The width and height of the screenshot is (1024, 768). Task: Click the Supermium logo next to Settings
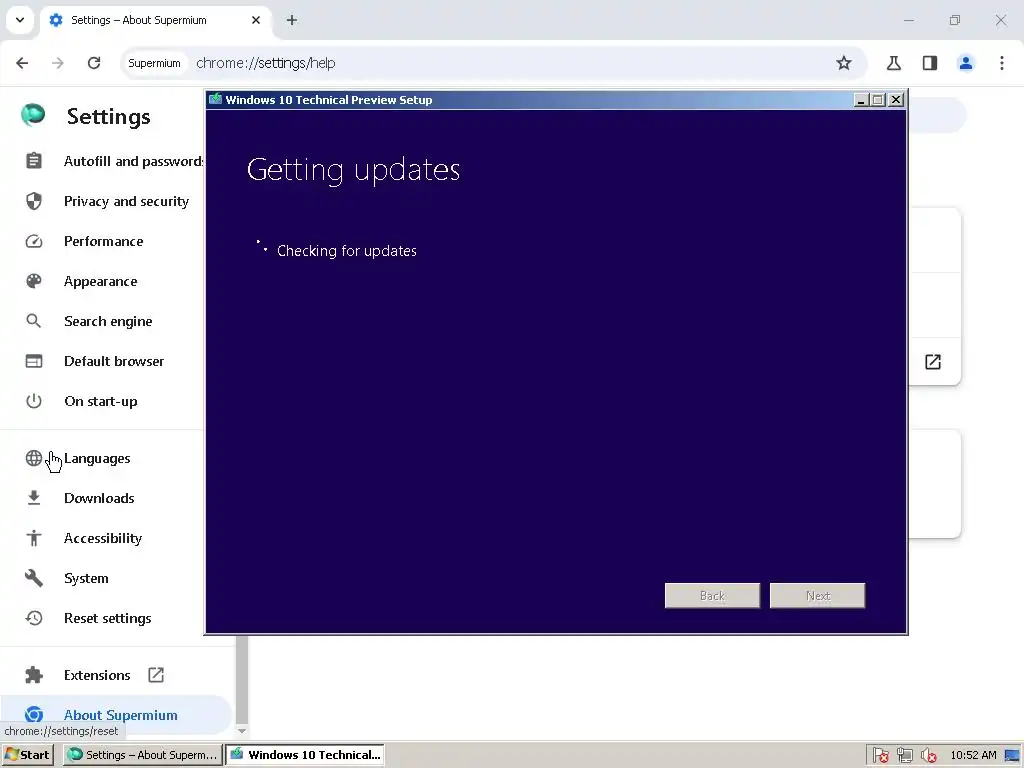(33, 115)
